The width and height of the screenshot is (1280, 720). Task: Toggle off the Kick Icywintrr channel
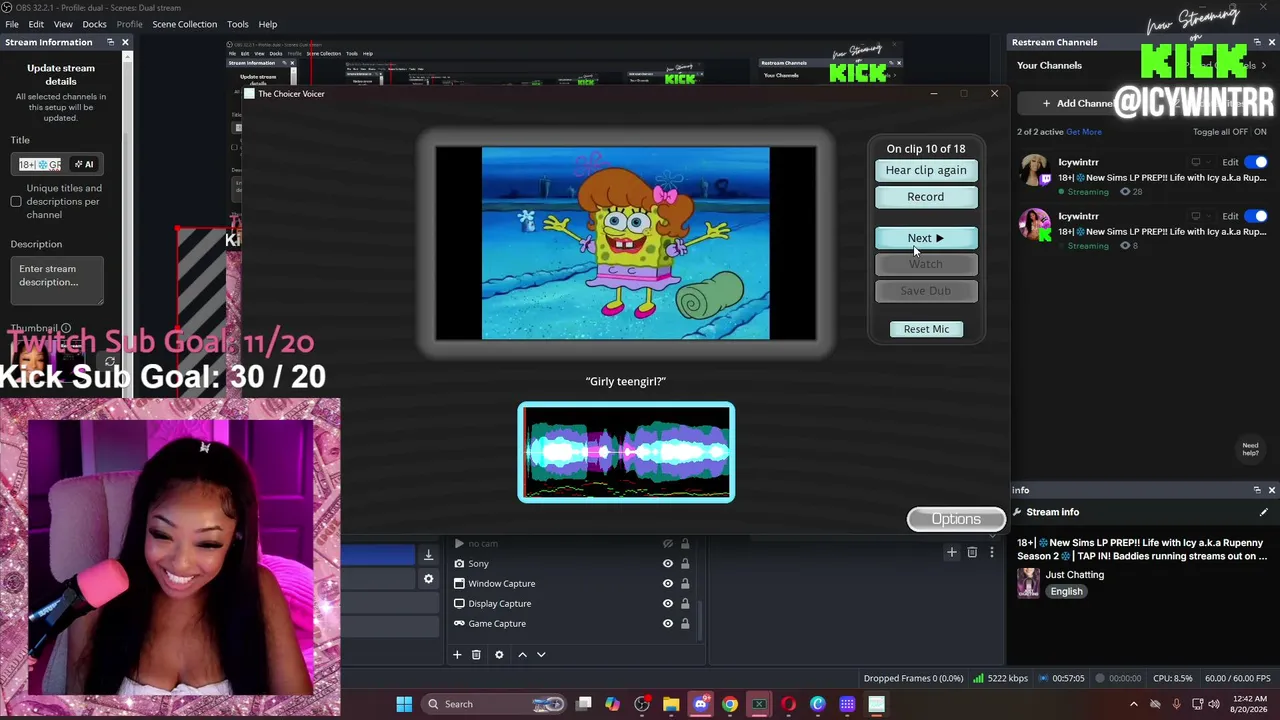(x=1256, y=216)
